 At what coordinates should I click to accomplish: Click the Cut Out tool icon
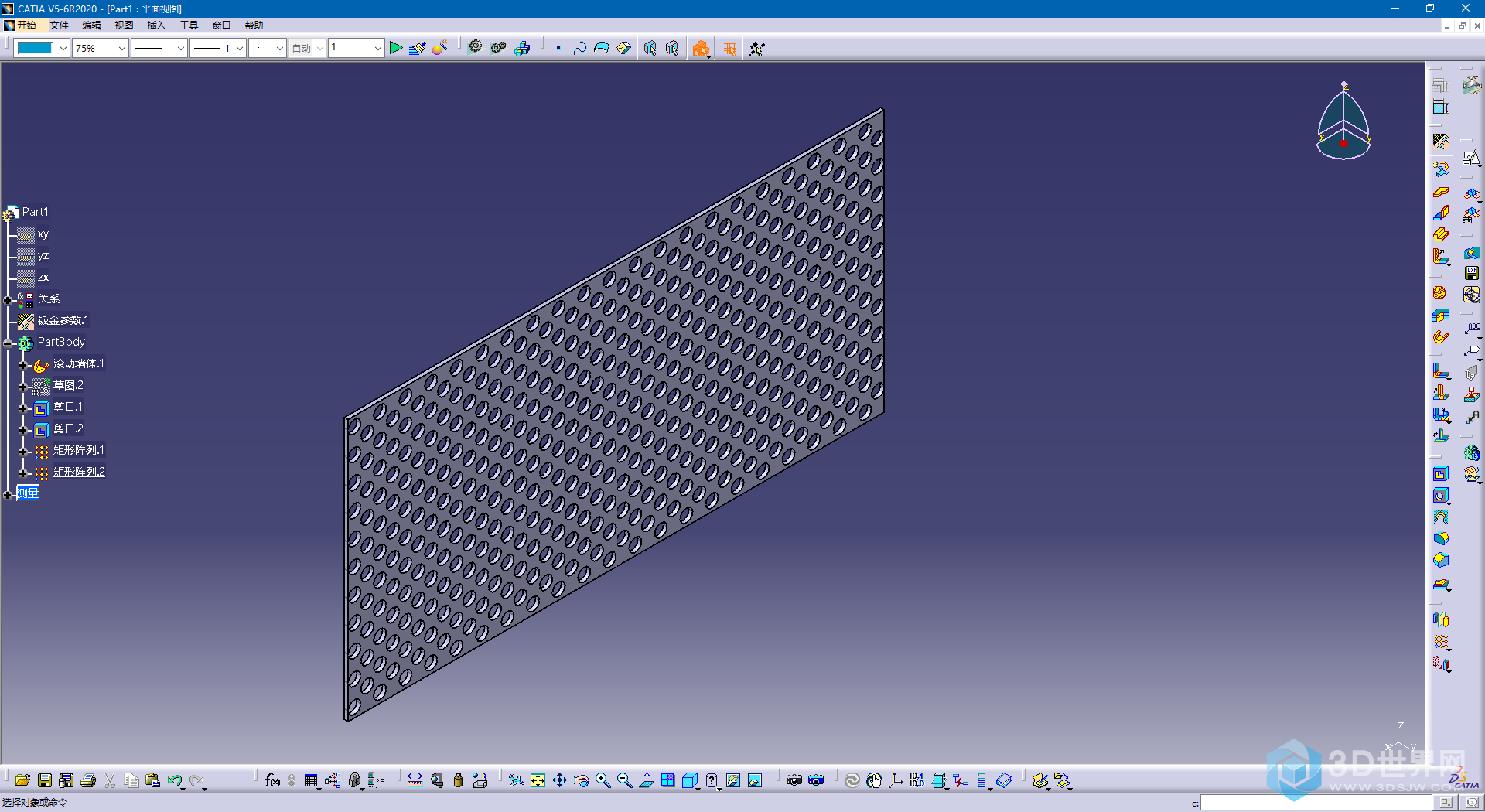[x=1440, y=474]
